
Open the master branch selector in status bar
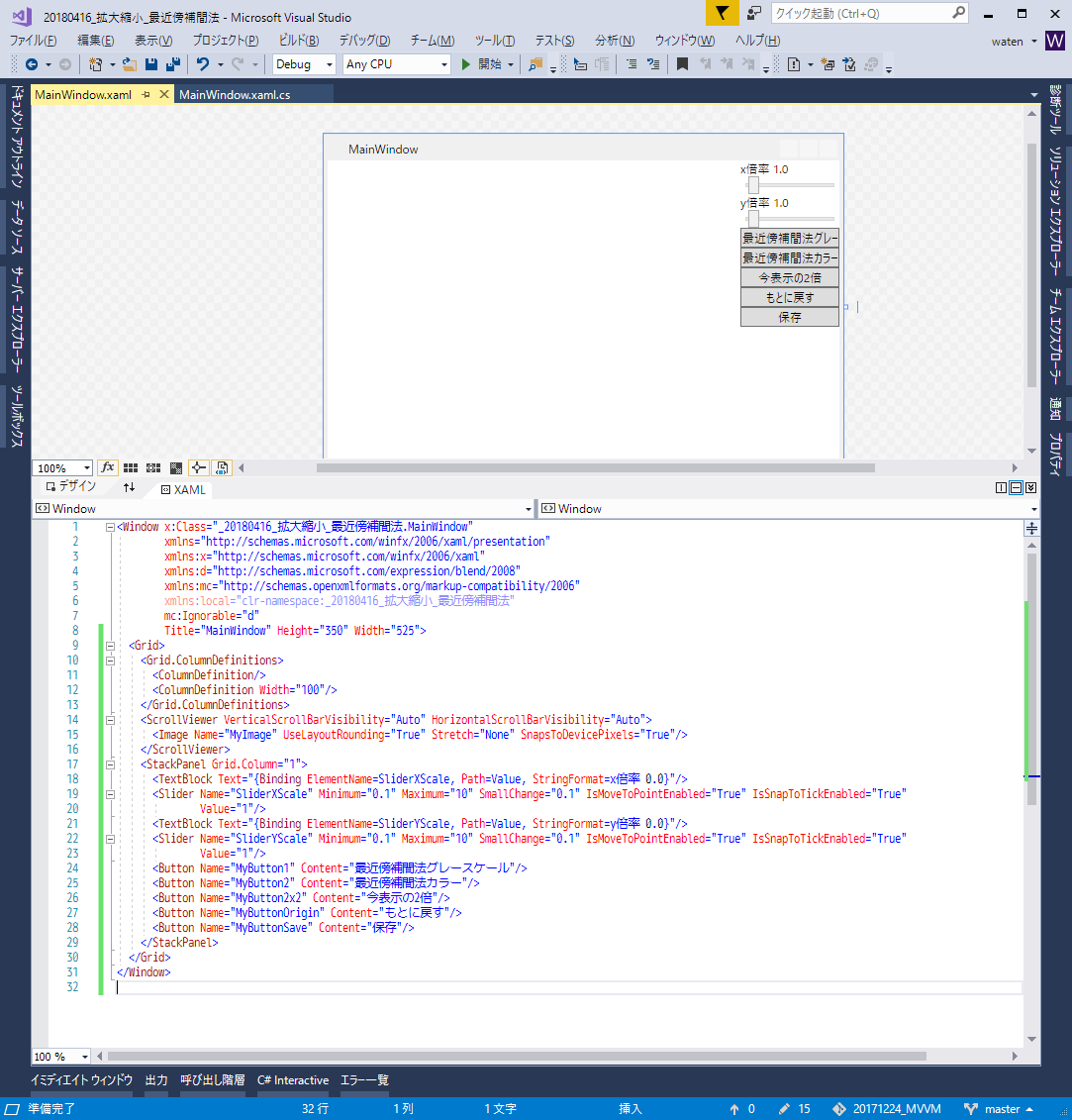tap(999, 1108)
